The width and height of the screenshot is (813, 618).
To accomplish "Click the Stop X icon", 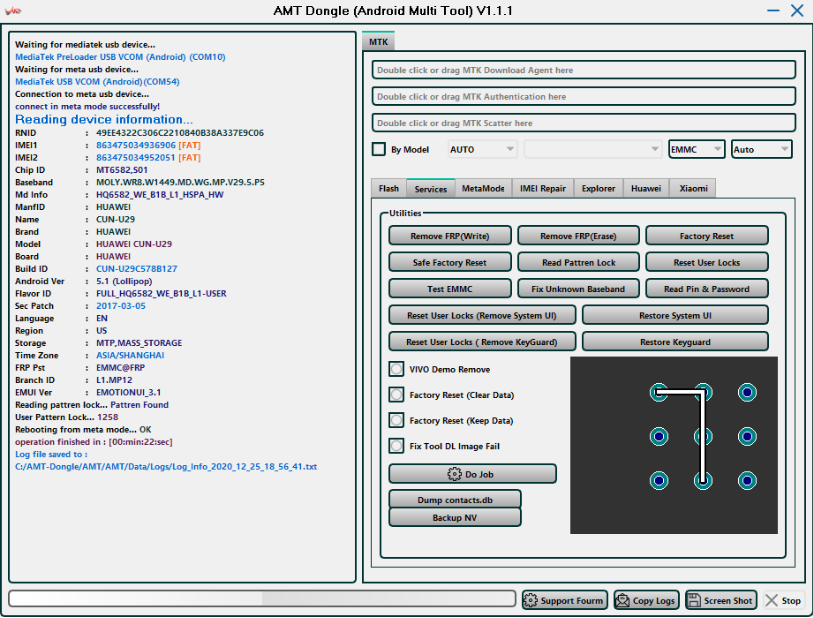I will coord(772,600).
